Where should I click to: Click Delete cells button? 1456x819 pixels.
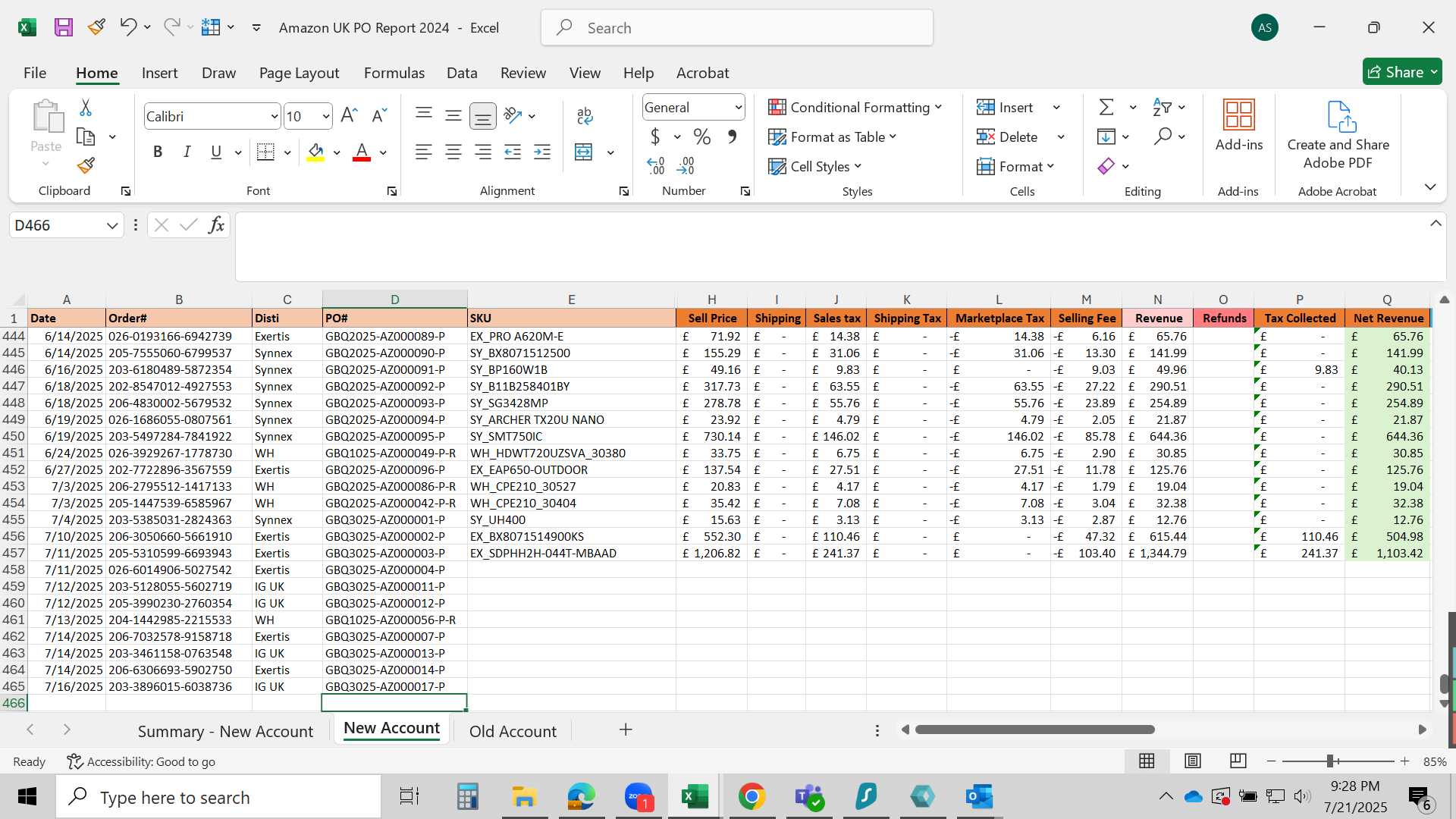(1007, 137)
